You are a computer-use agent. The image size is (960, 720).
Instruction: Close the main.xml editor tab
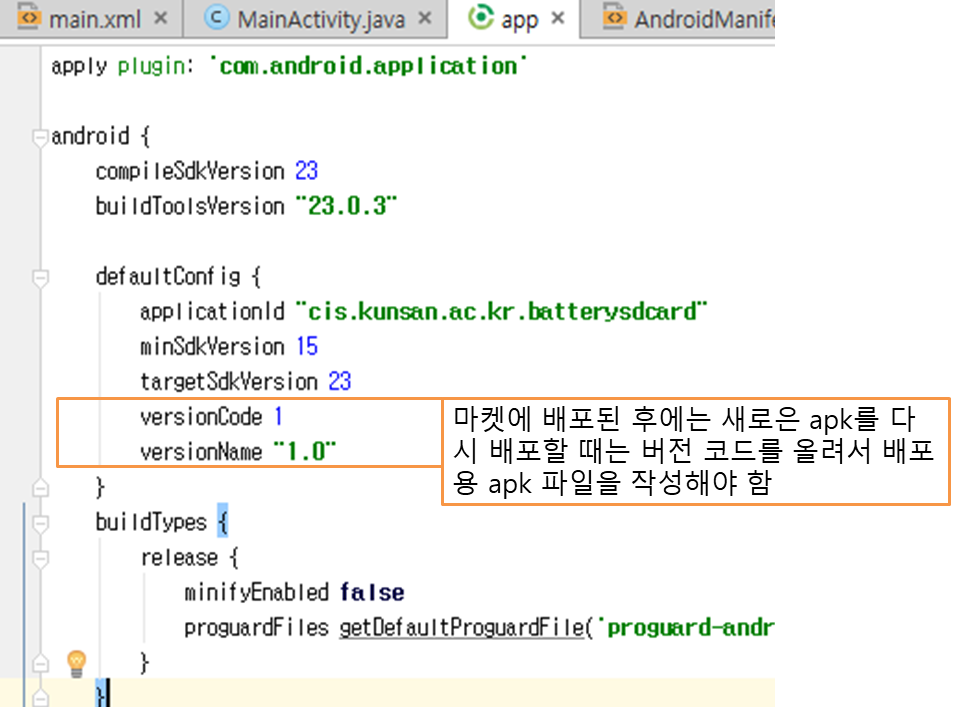(x=162, y=19)
